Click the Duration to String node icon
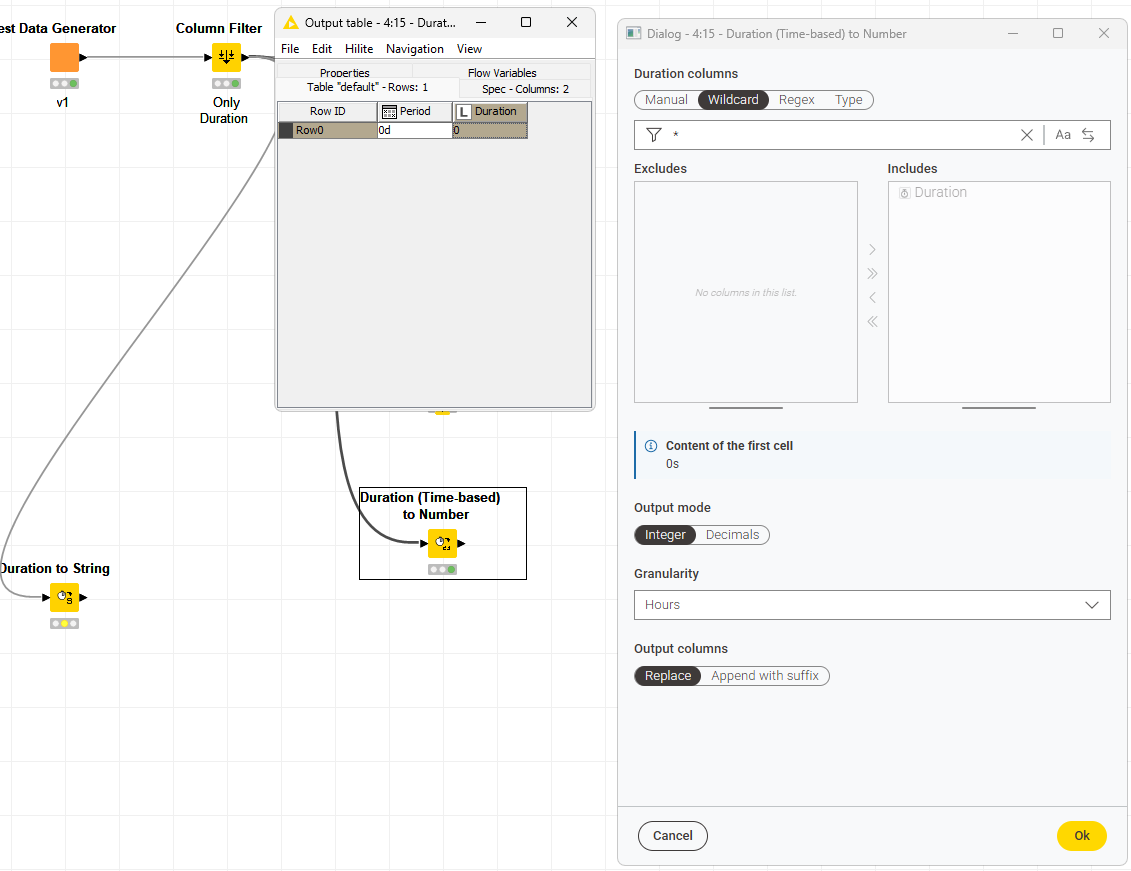1131x871 pixels. (x=64, y=597)
